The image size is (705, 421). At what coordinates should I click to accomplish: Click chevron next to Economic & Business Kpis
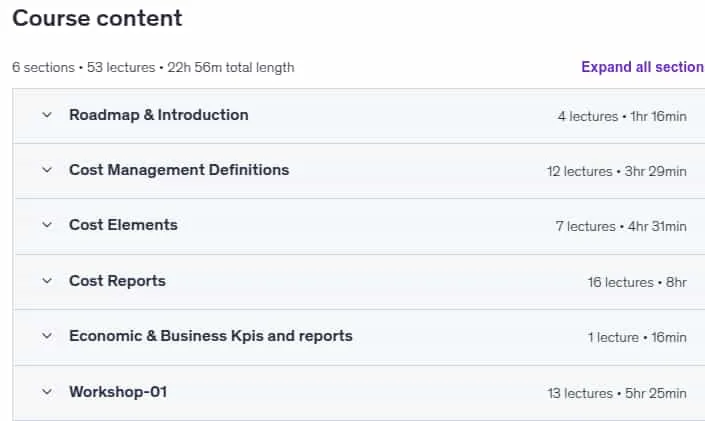47,336
